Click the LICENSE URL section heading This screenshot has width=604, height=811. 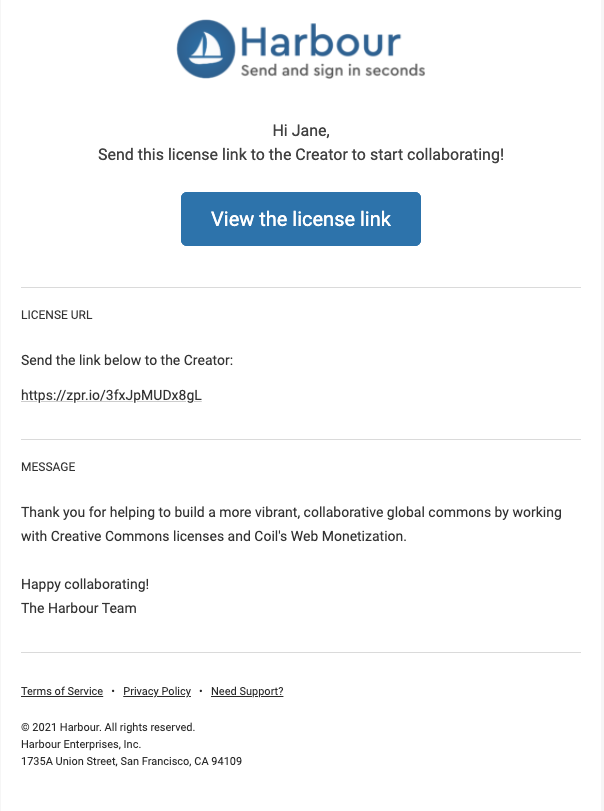[57, 315]
